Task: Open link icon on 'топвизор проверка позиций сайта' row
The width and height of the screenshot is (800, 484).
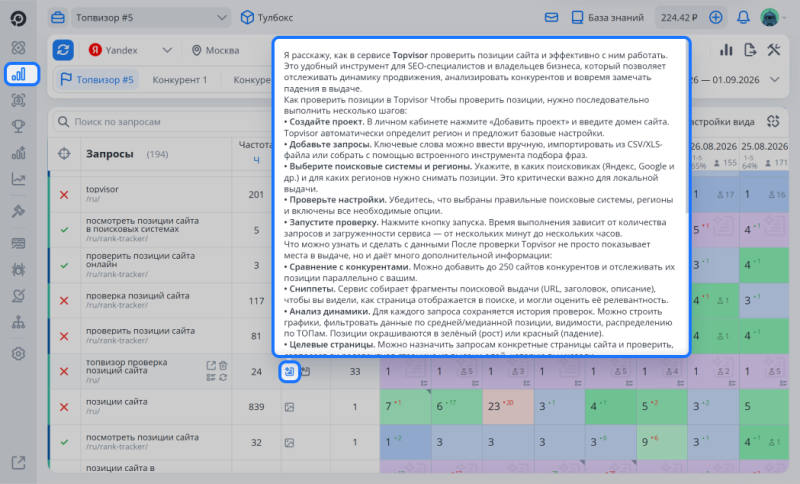Action: 211,366
